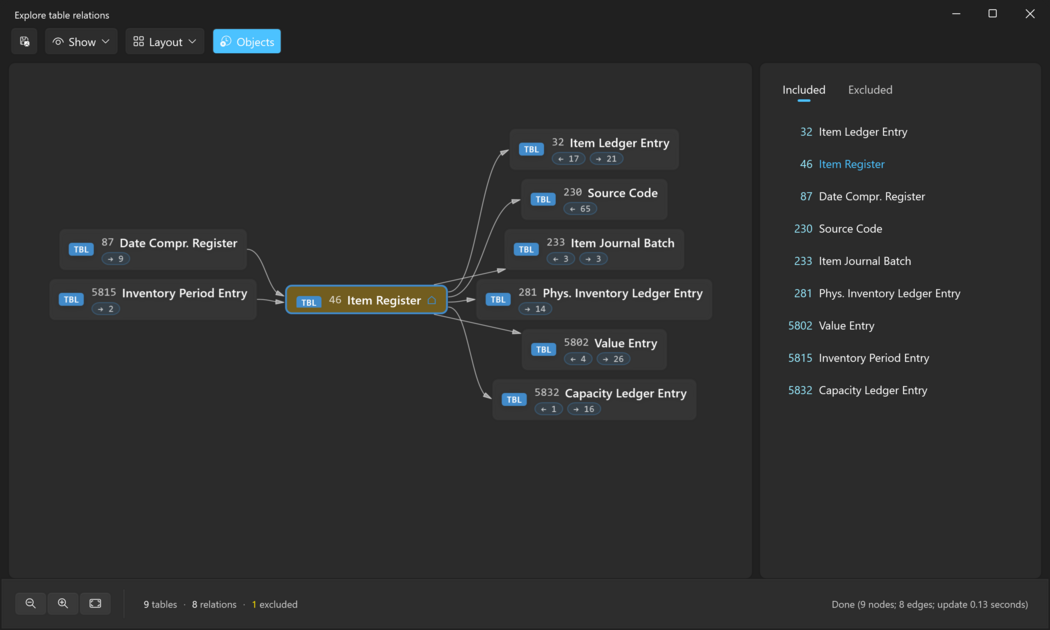The height and width of the screenshot is (630, 1050).
Task: Click the "9 tables" status text
Action: tap(160, 604)
